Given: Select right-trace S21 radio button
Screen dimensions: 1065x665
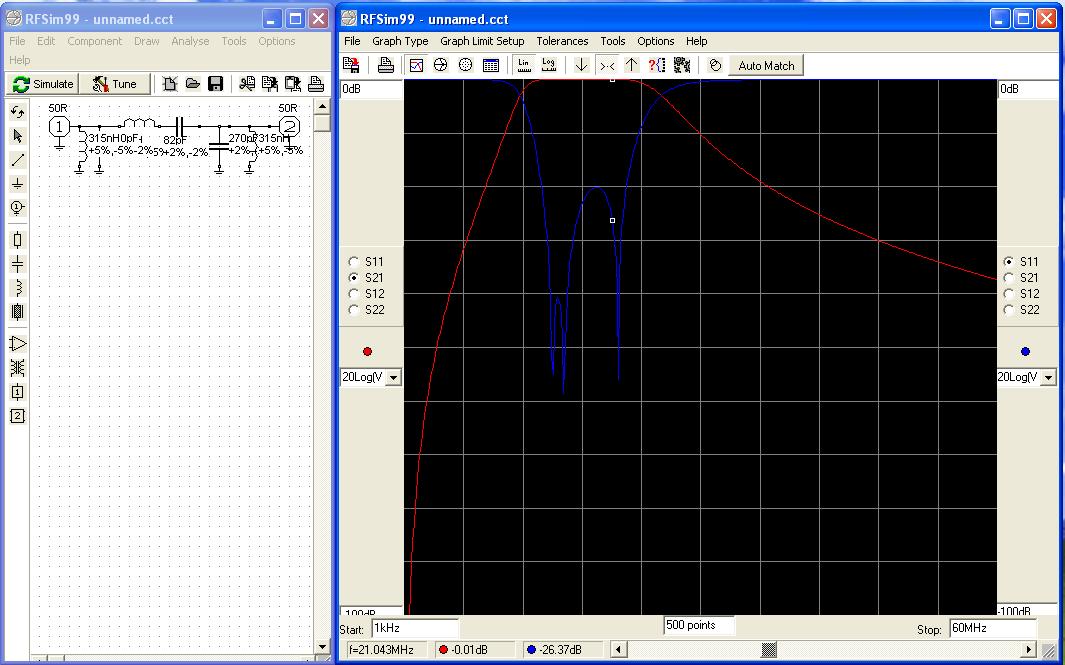Looking at the screenshot, I should click(x=1009, y=278).
